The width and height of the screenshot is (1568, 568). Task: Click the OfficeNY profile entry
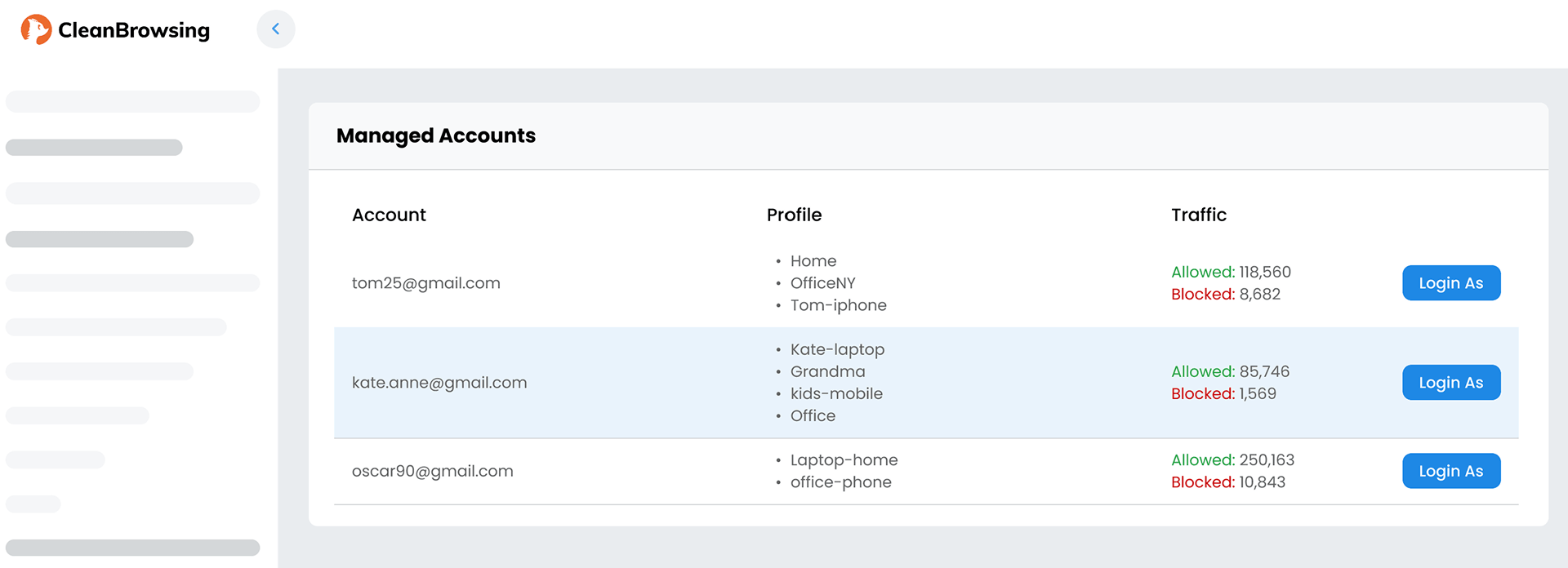tap(822, 283)
